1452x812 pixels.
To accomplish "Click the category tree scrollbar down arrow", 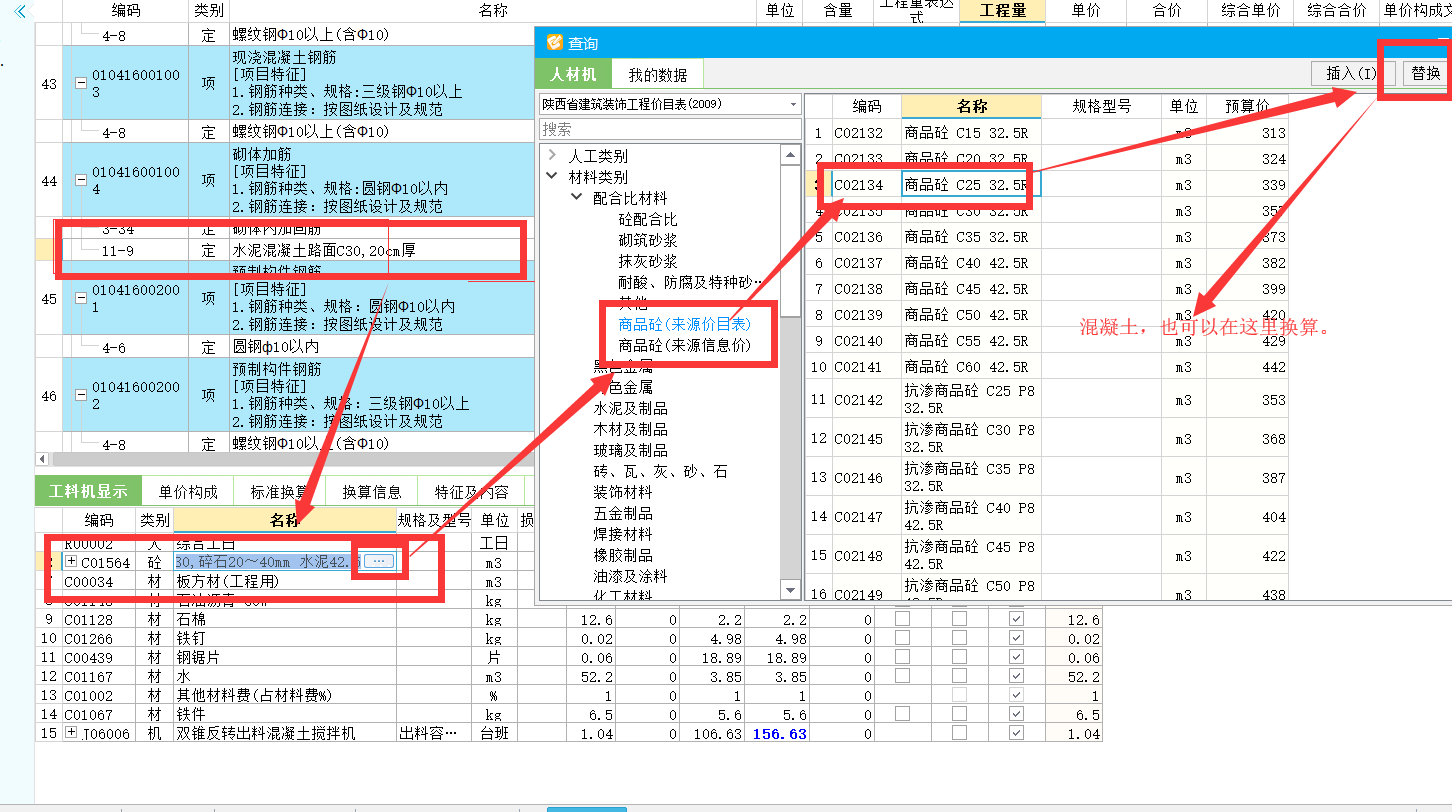I will [x=790, y=590].
